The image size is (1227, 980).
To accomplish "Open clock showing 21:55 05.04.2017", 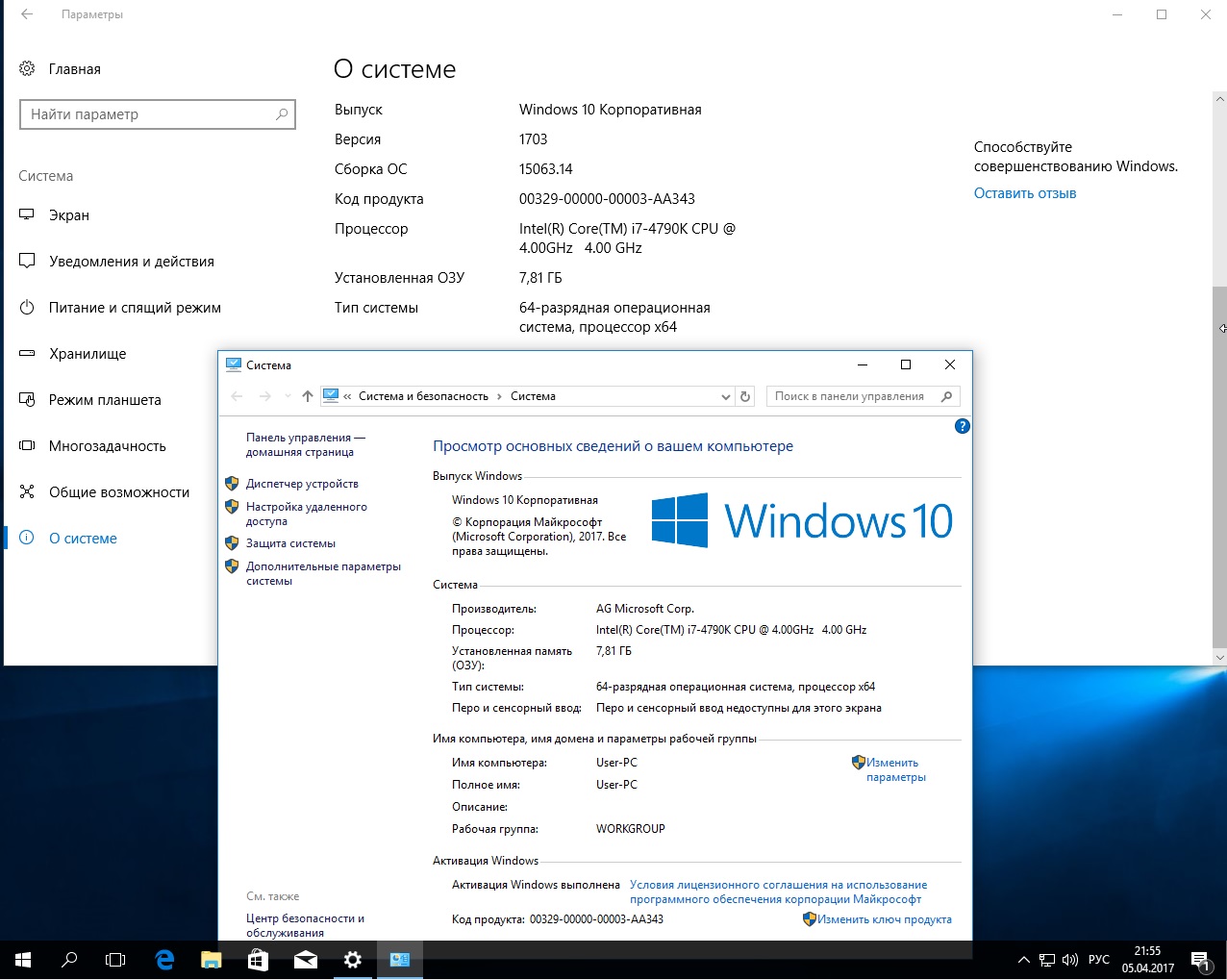I will click(x=1148, y=960).
